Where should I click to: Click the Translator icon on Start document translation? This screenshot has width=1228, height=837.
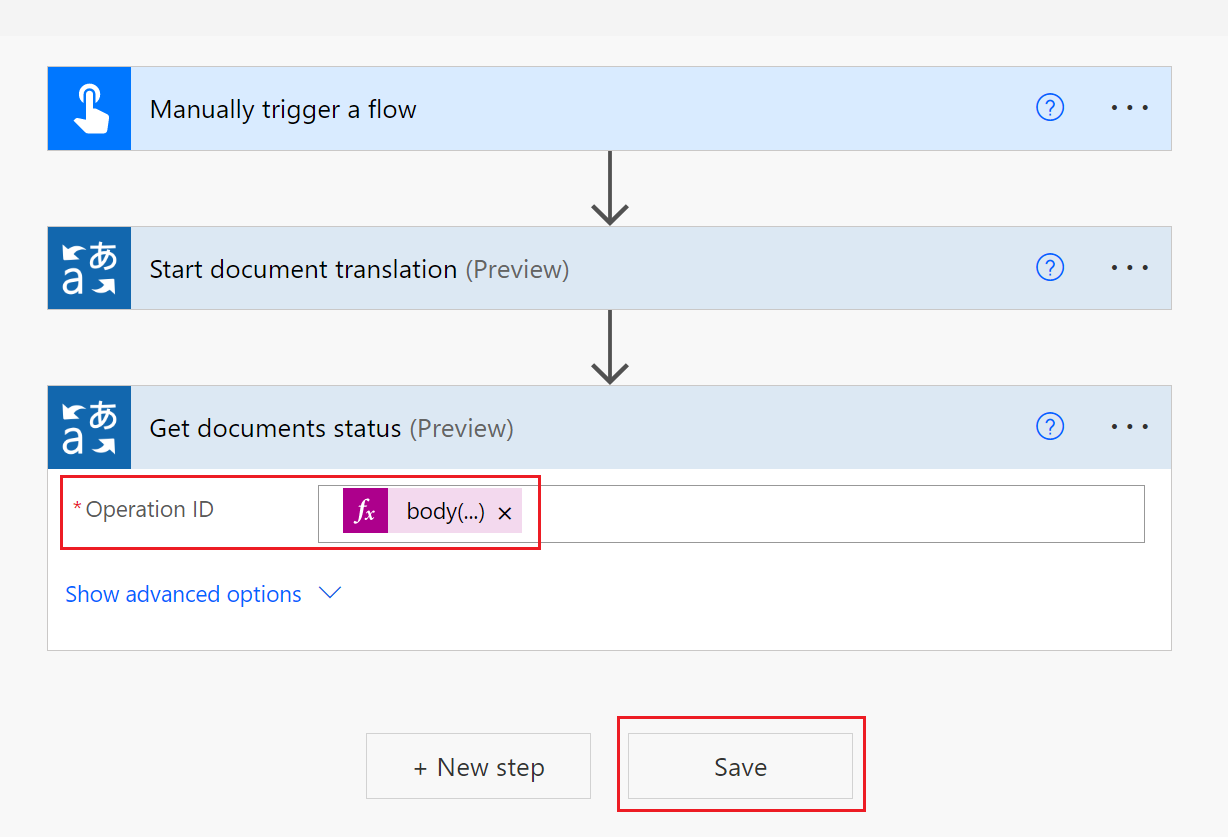[x=88, y=268]
